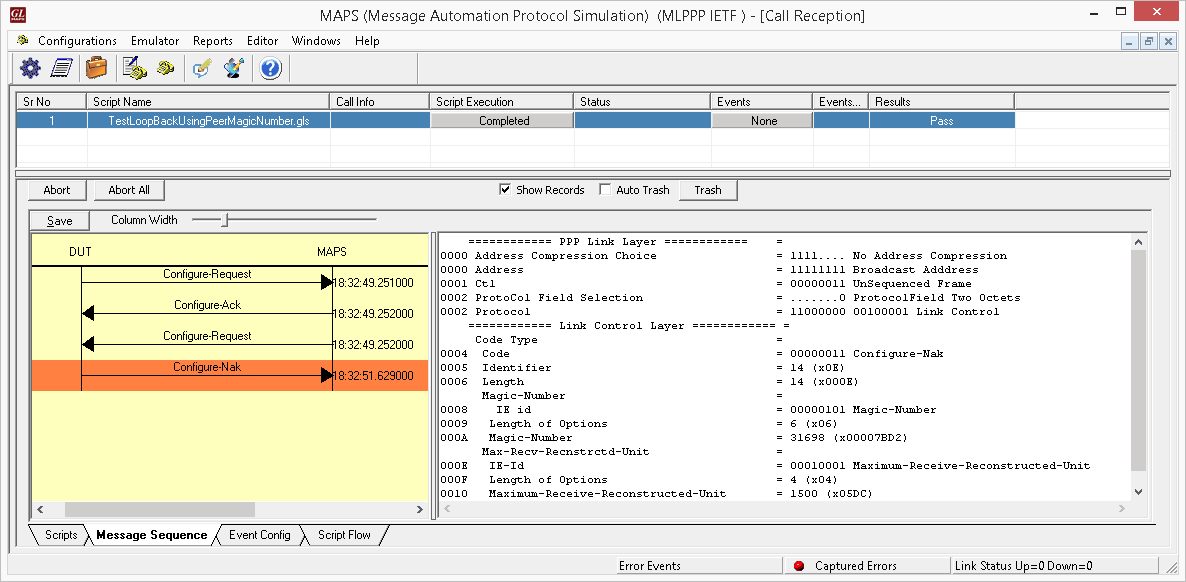The width and height of the screenshot is (1186, 582).
Task: Open the Windows menu
Action: point(316,41)
